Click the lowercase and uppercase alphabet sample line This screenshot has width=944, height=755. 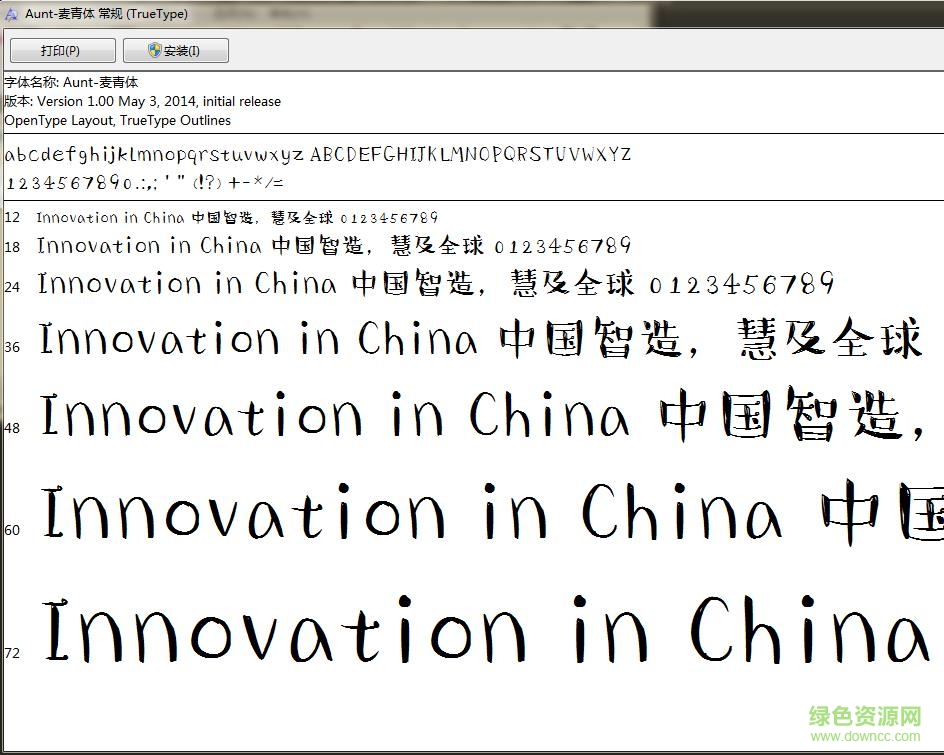318,155
